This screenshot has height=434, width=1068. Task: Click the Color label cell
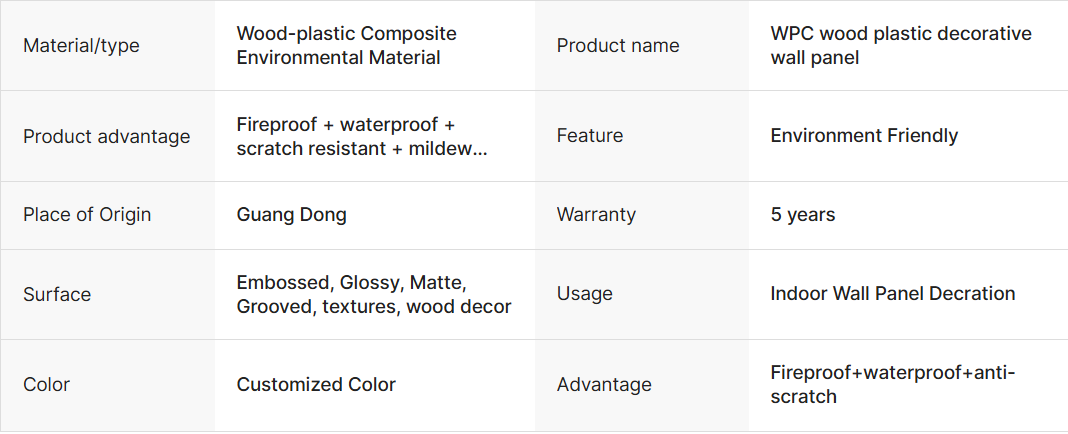pos(46,385)
